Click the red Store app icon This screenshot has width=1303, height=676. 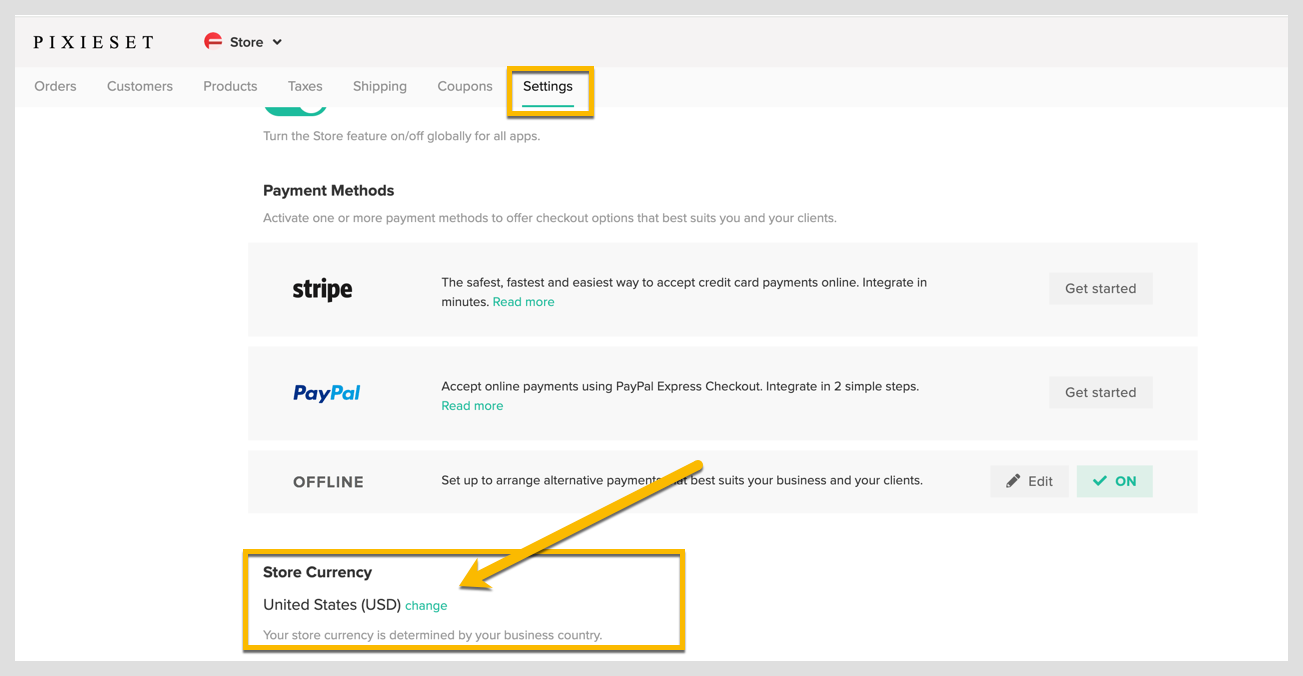213,41
